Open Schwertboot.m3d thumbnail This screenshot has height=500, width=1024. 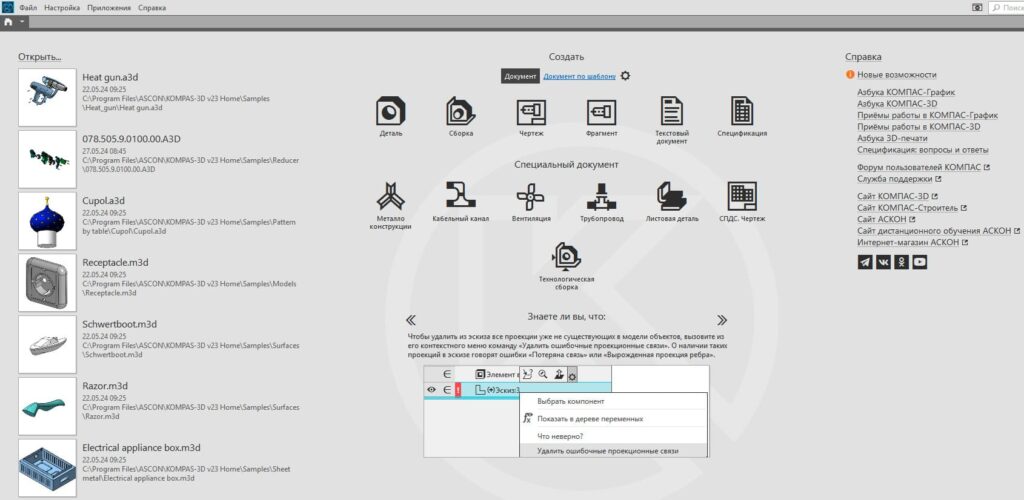pos(47,344)
